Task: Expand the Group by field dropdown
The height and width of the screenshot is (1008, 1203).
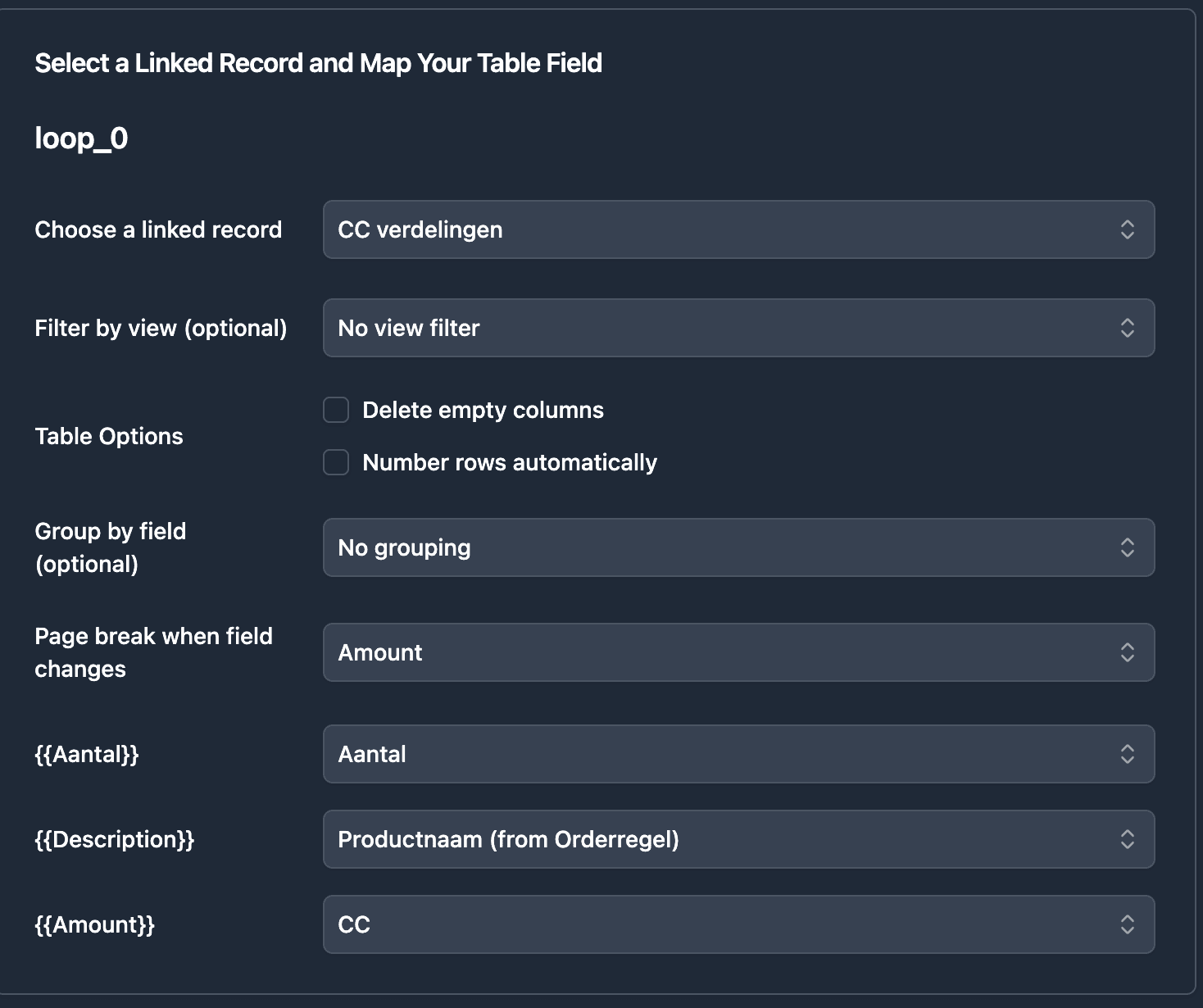Action: [738, 547]
